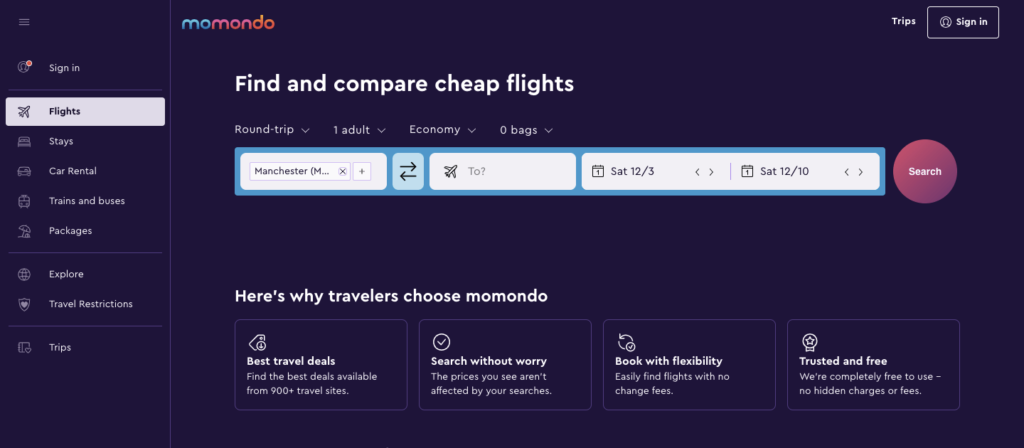Go to next departure date
The image size is (1024, 448).
tap(711, 172)
